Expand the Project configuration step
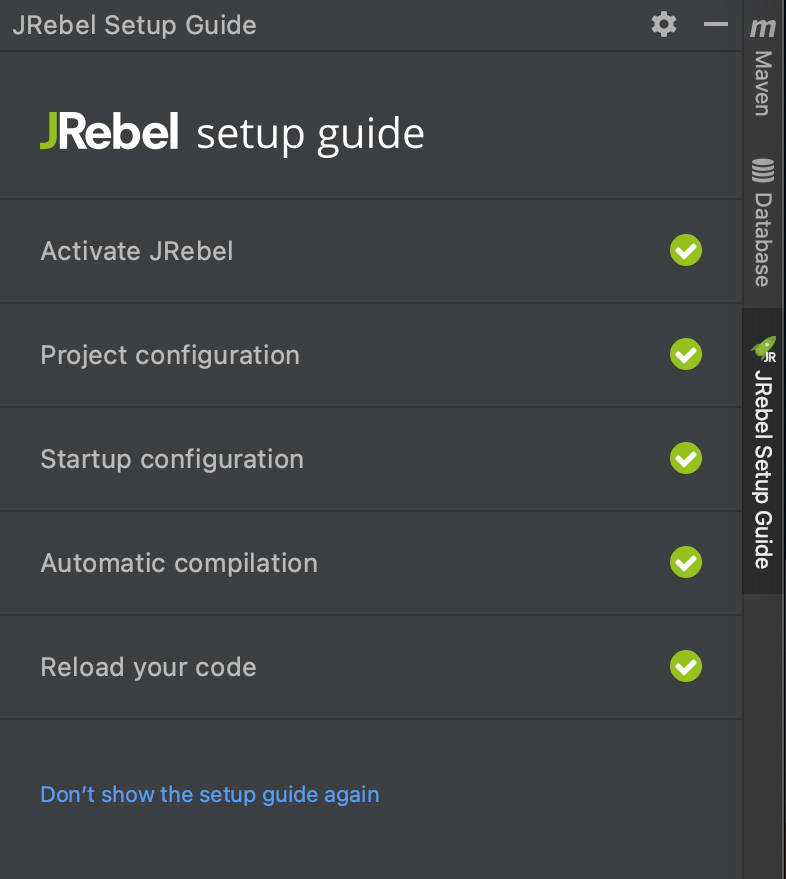The image size is (786, 879). click(x=170, y=355)
